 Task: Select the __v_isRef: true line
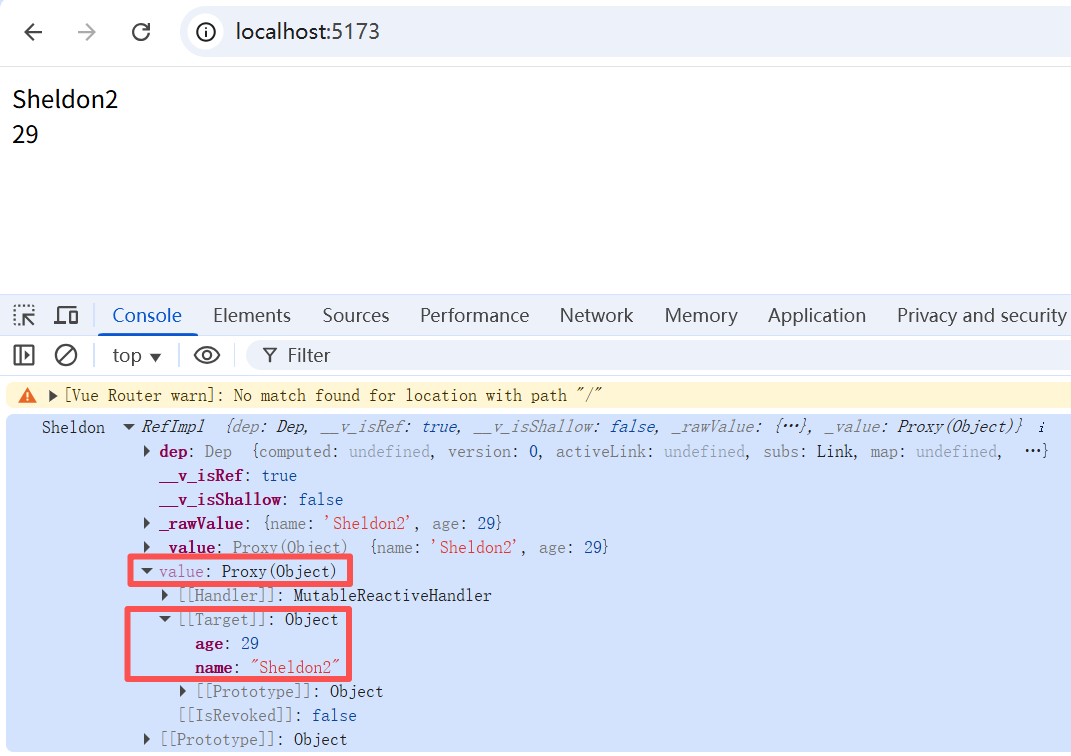coord(228,475)
